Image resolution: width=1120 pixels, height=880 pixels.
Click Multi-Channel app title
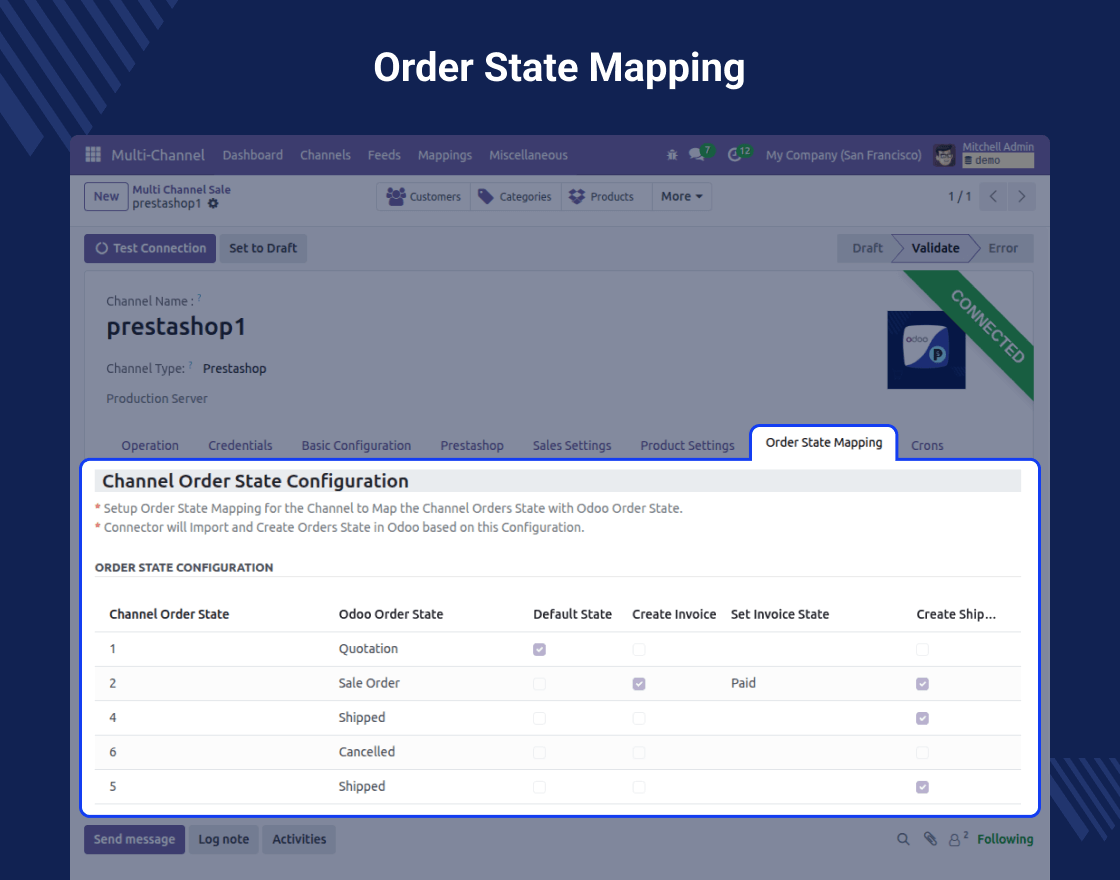(158, 155)
